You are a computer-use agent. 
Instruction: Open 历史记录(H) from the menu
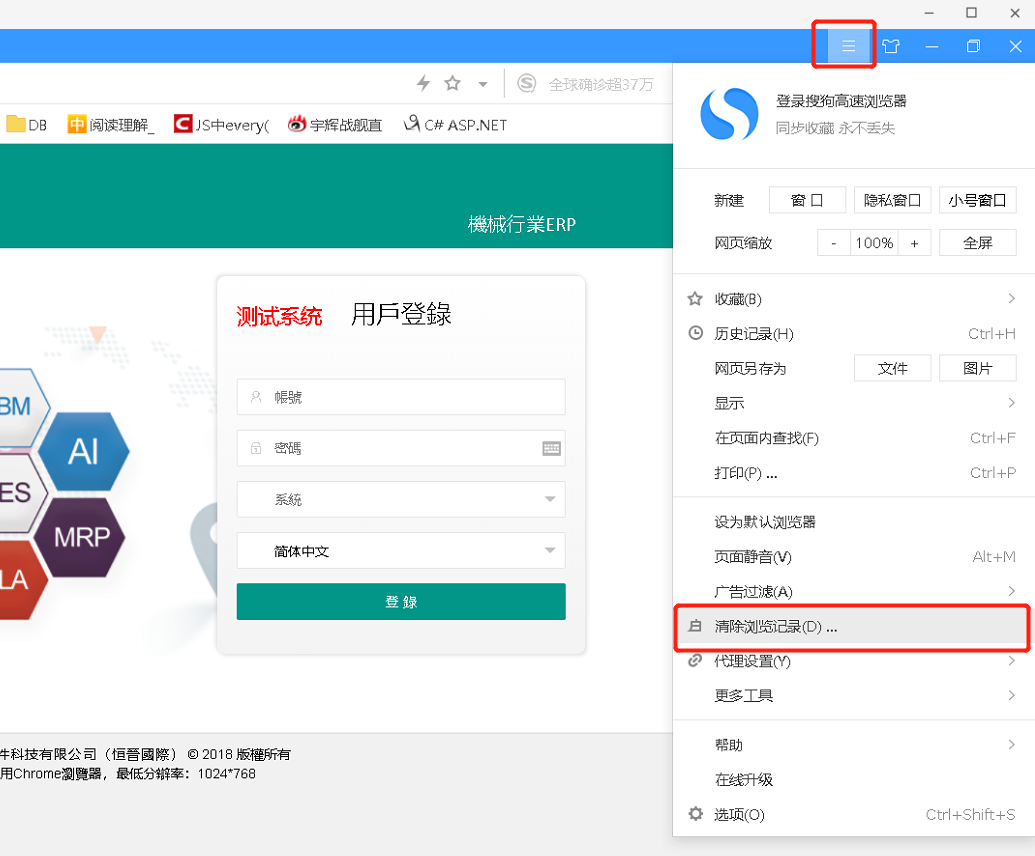(x=754, y=334)
